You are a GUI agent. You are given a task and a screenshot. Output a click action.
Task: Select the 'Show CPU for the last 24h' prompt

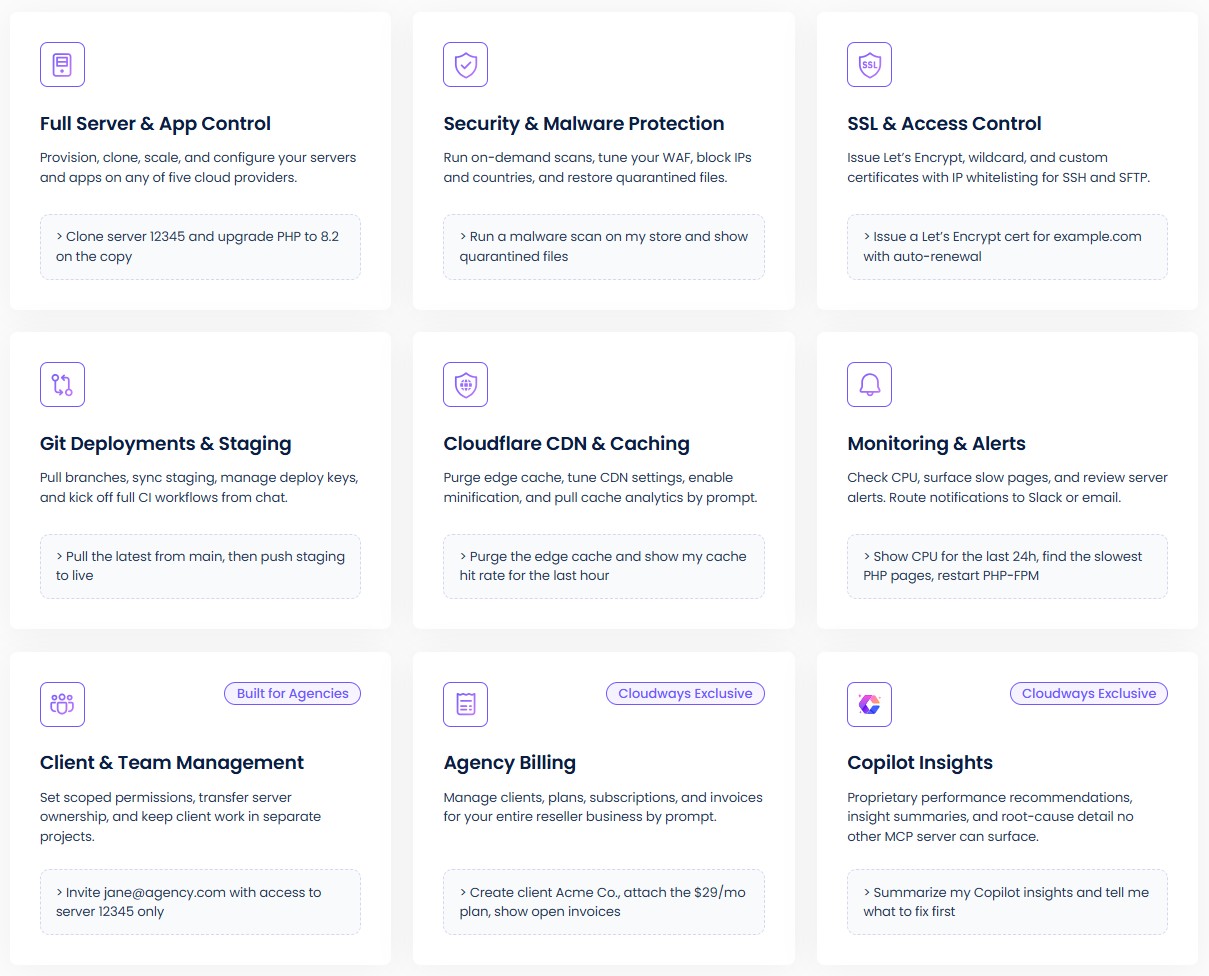tap(1007, 566)
